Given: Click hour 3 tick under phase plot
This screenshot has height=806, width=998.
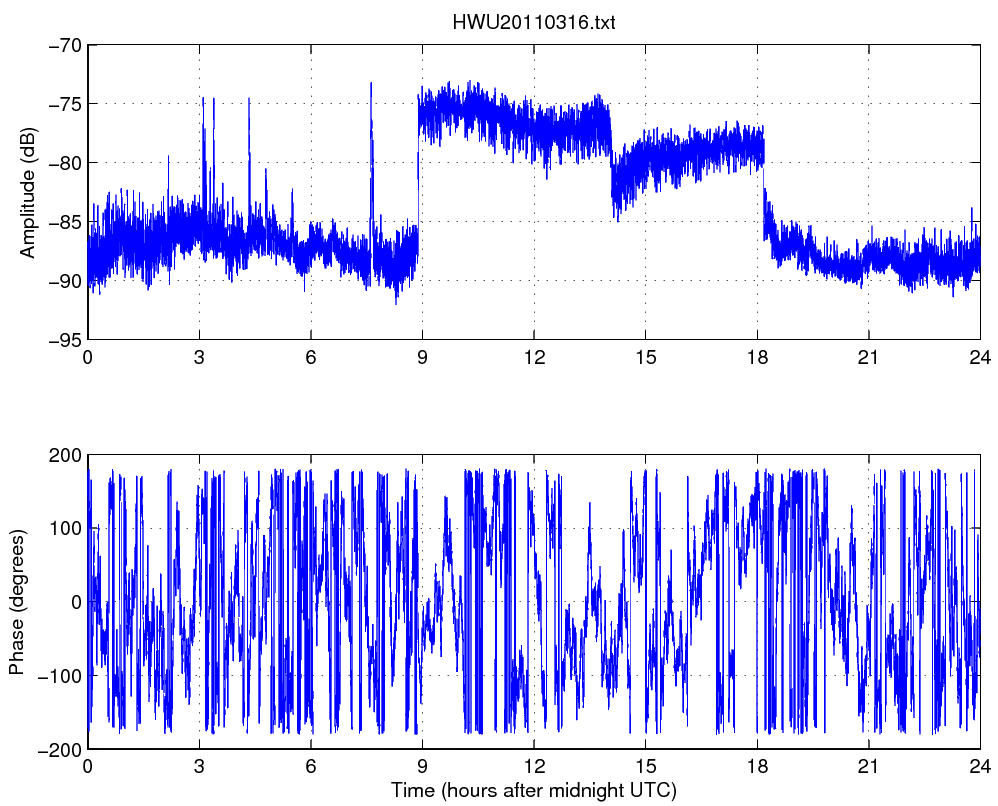Looking at the screenshot, I should [199, 766].
